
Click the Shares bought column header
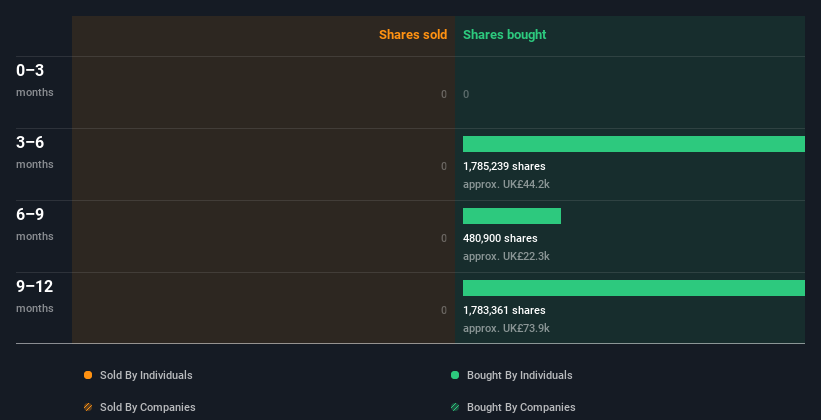(504, 35)
